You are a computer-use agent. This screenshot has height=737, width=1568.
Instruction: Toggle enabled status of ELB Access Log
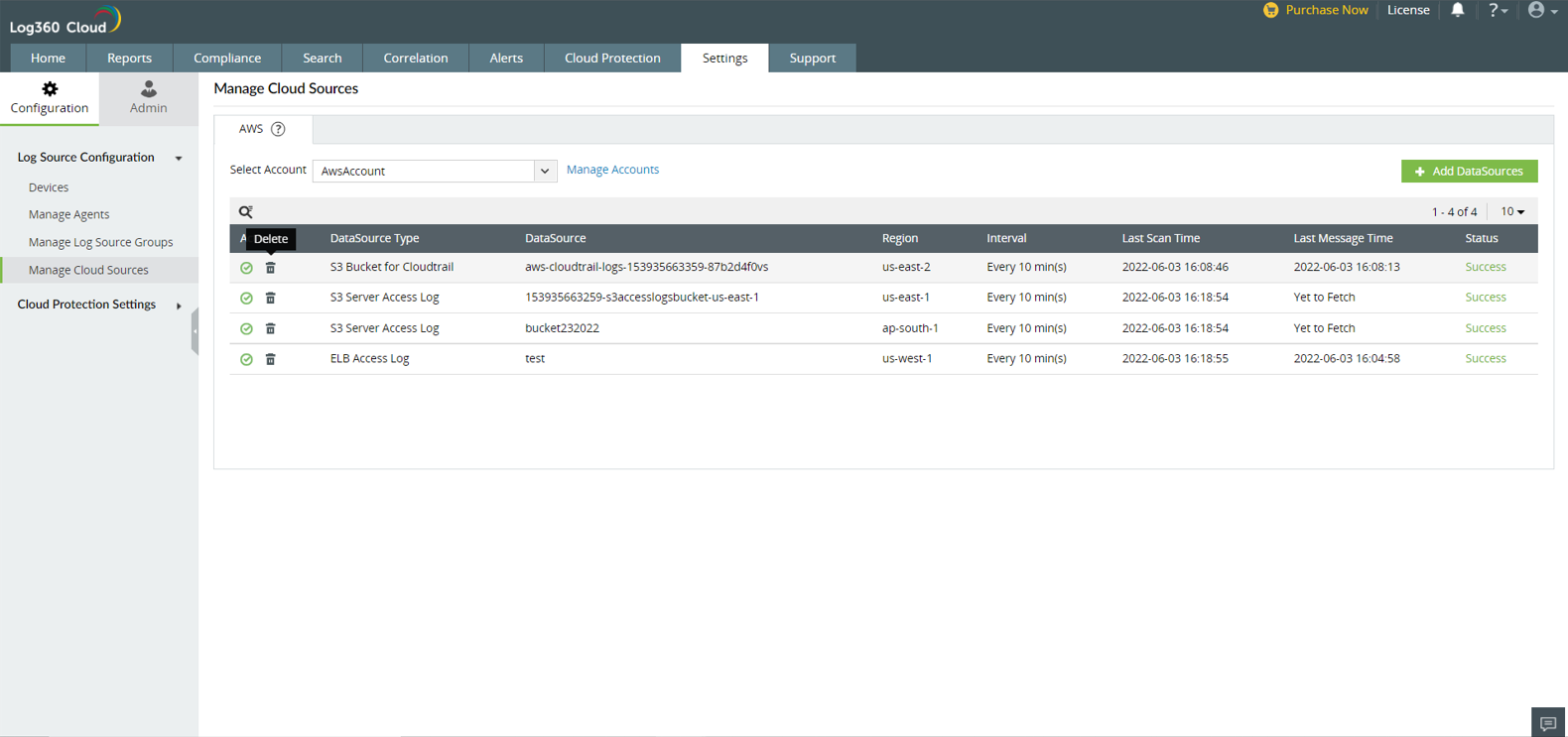click(246, 359)
